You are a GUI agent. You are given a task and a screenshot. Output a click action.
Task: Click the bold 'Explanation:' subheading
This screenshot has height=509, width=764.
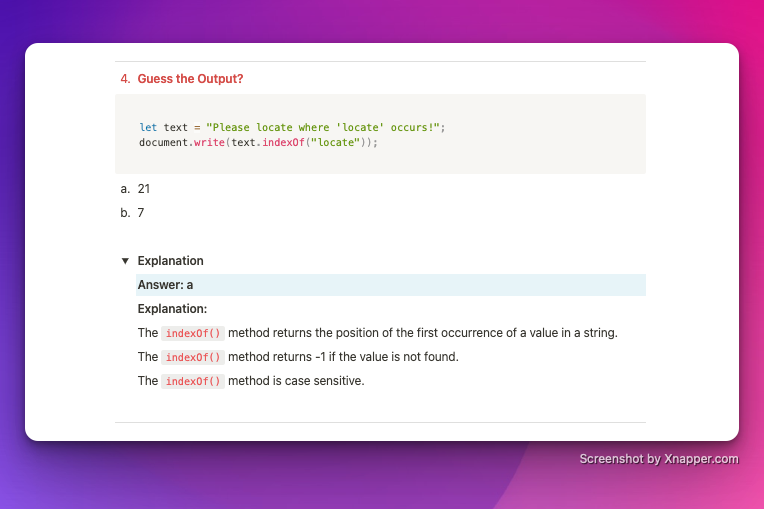point(172,309)
